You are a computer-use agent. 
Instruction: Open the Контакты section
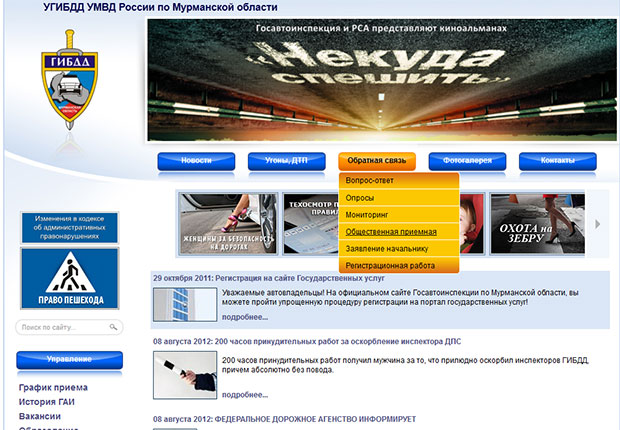coord(558,161)
